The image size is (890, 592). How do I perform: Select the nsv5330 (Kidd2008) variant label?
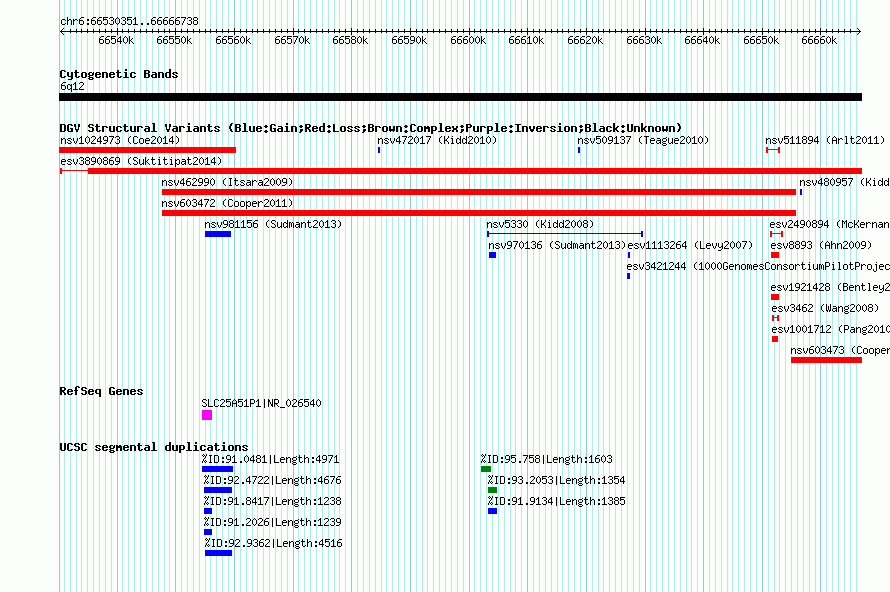click(x=540, y=224)
